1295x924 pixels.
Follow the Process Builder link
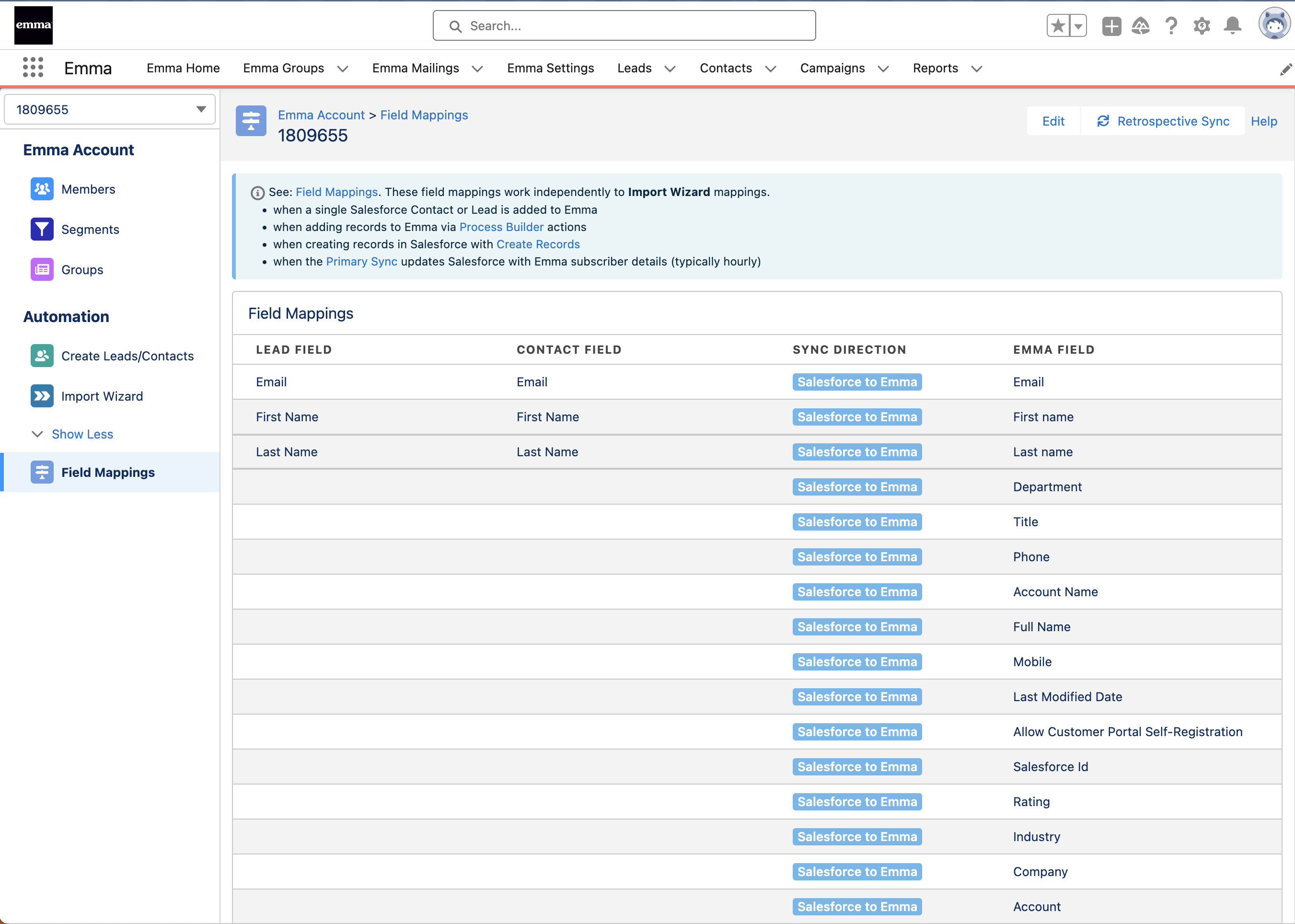(x=501, y=227)
